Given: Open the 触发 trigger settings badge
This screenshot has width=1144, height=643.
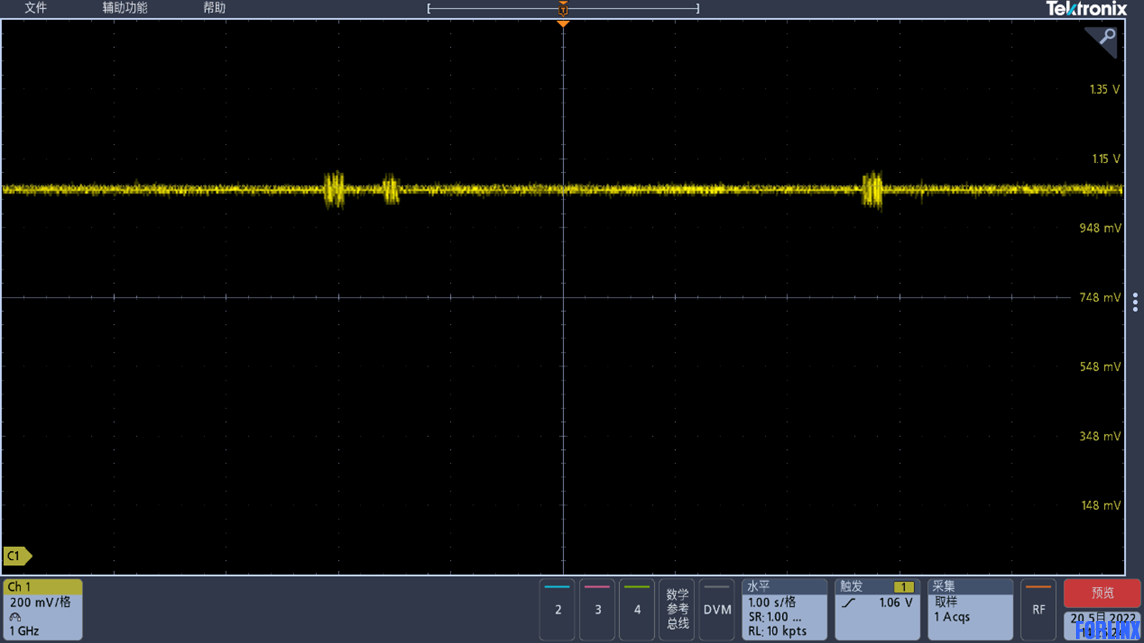Looking at the screenshot, I should 877,609.
